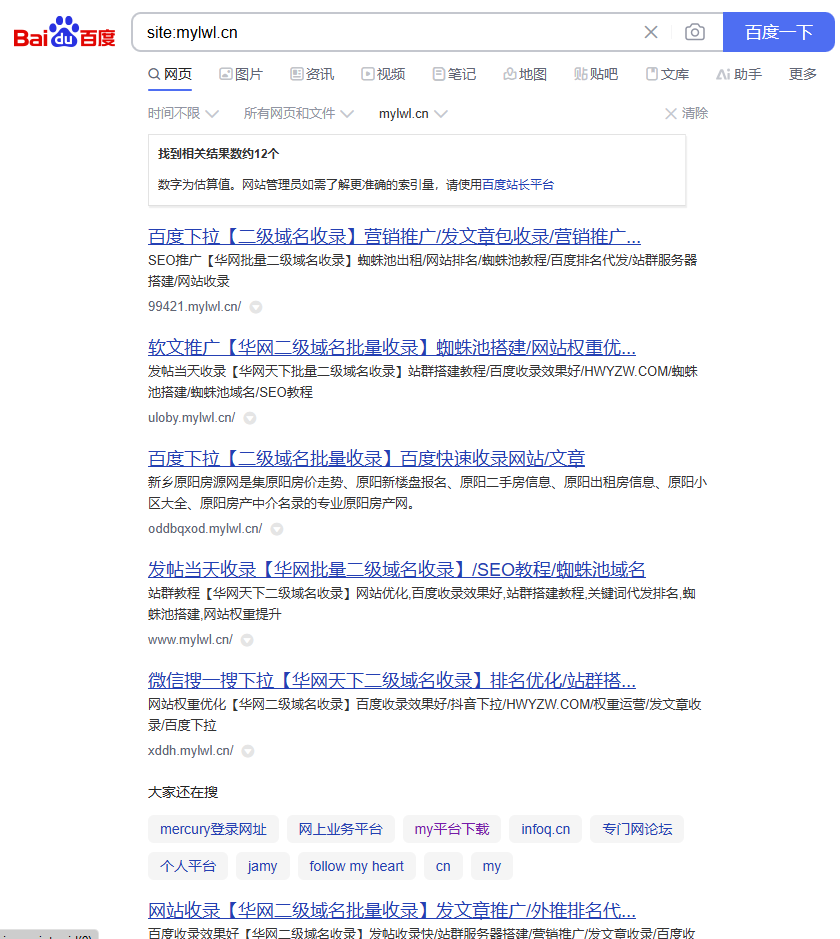Expand the 更多 tab menu
This screenshot has height=939, width=840.
point(803,74)
